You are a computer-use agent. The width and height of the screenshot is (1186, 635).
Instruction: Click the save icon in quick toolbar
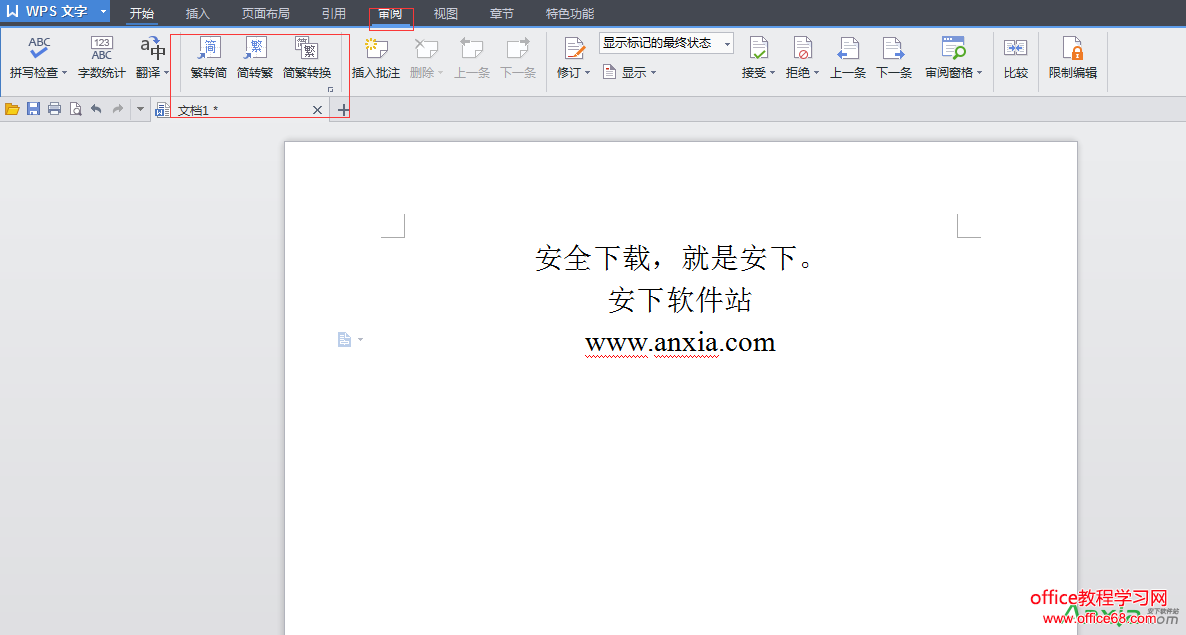pos(33,109)
